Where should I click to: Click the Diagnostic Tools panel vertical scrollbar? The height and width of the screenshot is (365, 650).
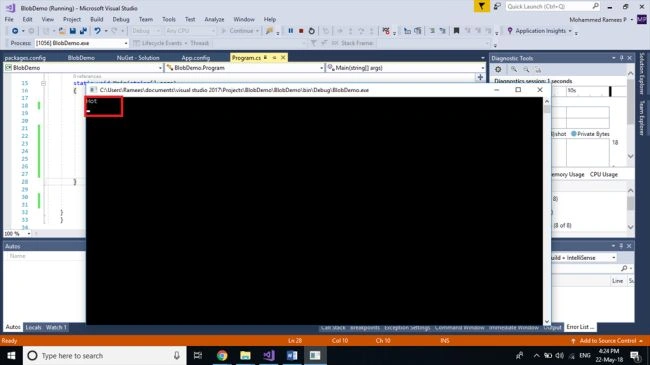(631, 114)
